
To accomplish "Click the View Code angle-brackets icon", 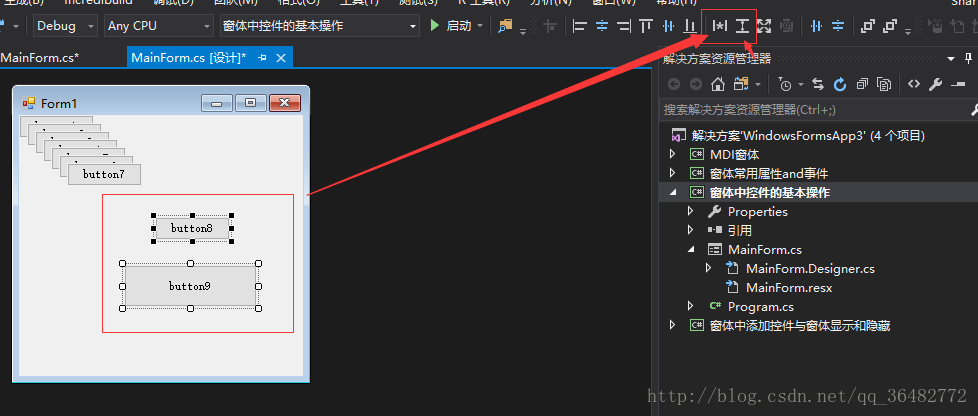I will [914, 84].
